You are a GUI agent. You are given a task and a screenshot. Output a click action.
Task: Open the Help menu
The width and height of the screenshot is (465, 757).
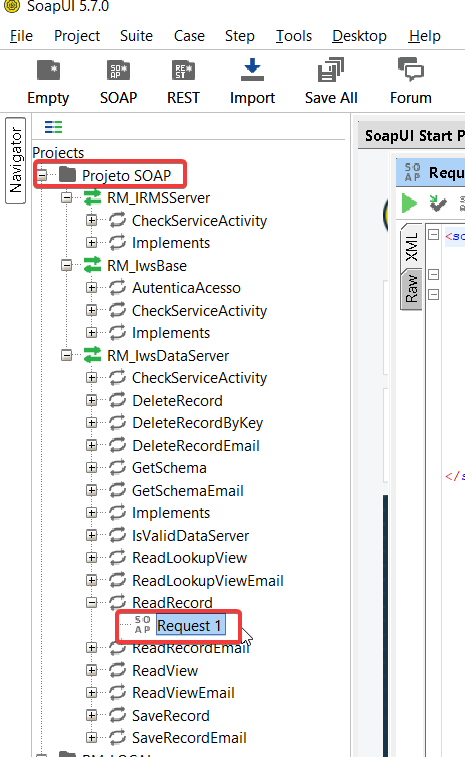click(424, 36)
